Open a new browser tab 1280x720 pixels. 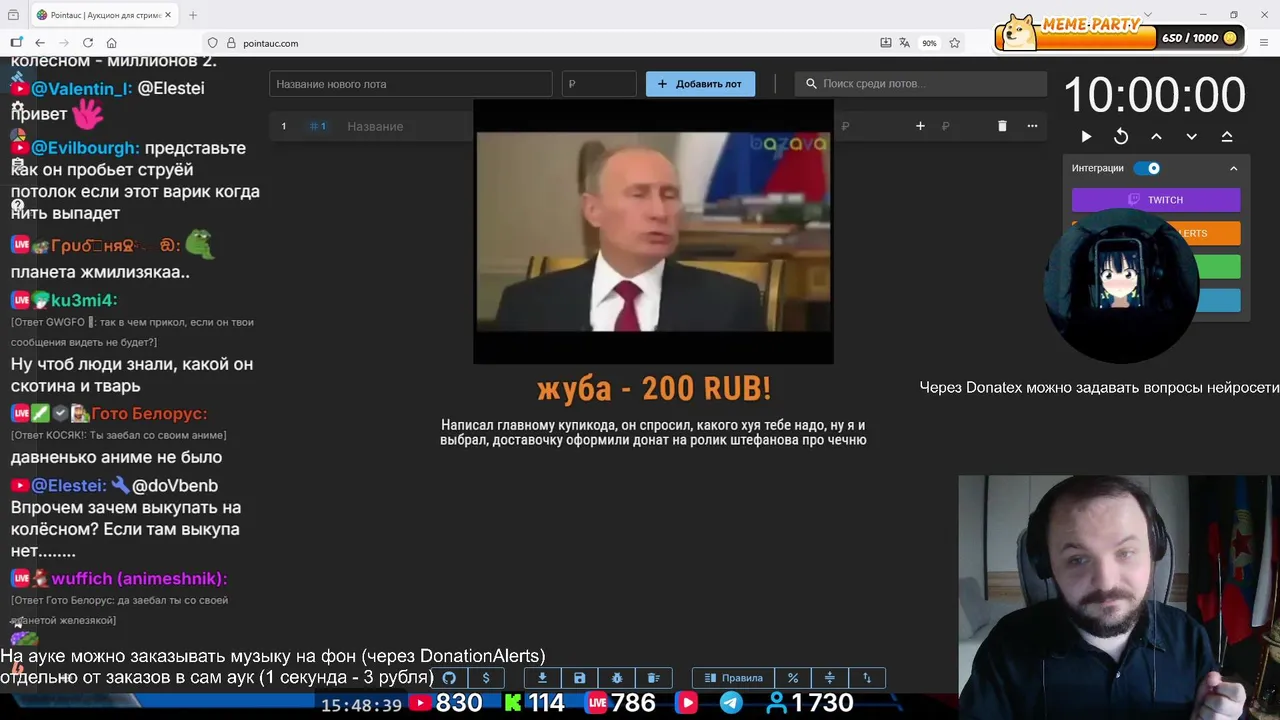(x=193, y=15)
